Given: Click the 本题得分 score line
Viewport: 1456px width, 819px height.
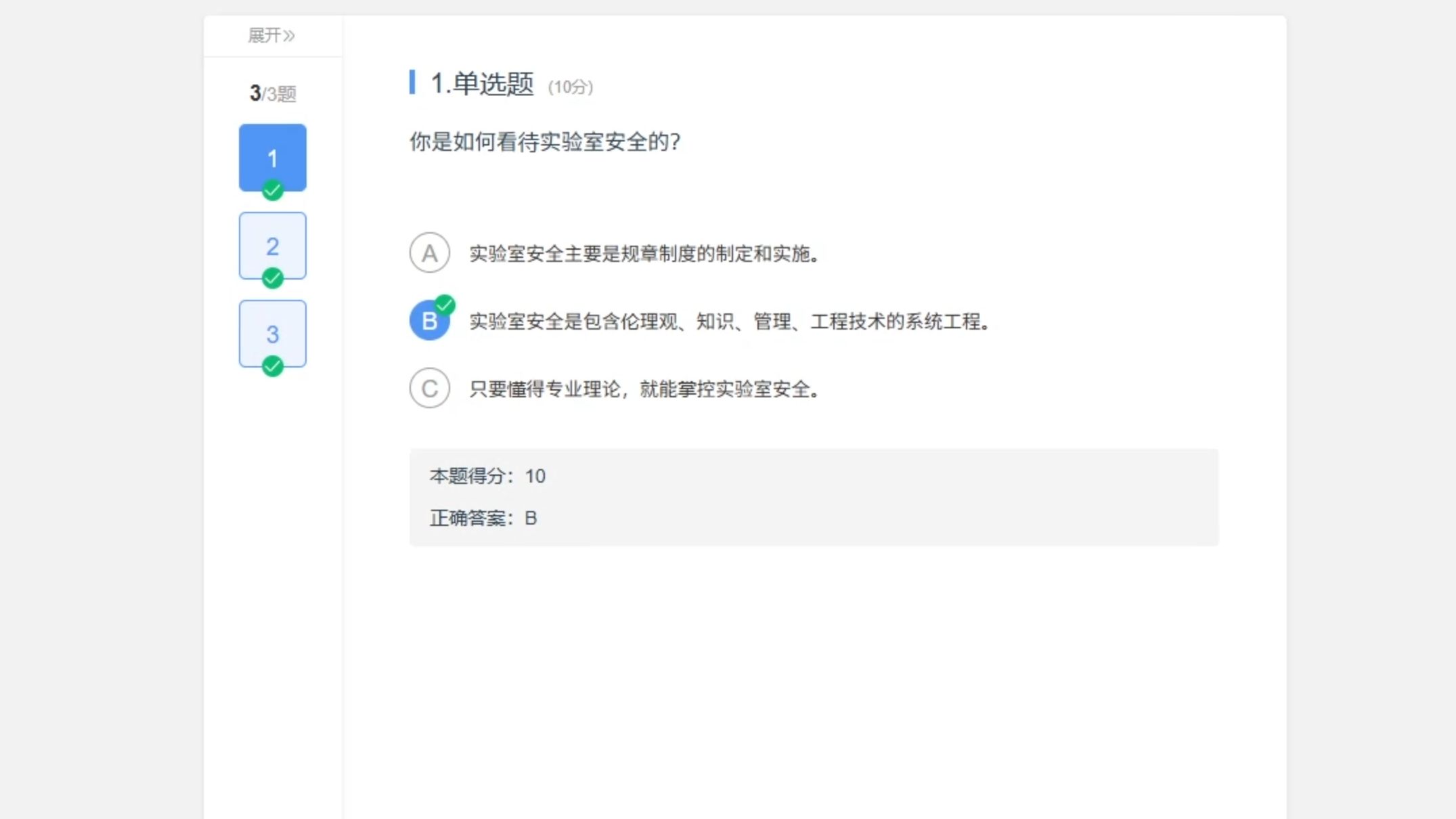Looking at the screenshot, I should point(487,477).
